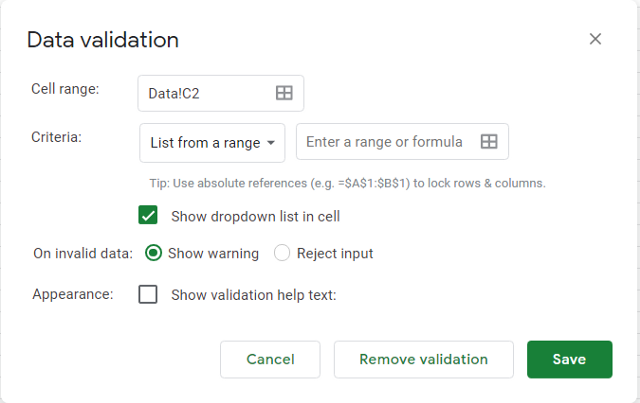Choose the 'Reject input' radio option
Screen dimensions: 640x403
click(282, 253)
